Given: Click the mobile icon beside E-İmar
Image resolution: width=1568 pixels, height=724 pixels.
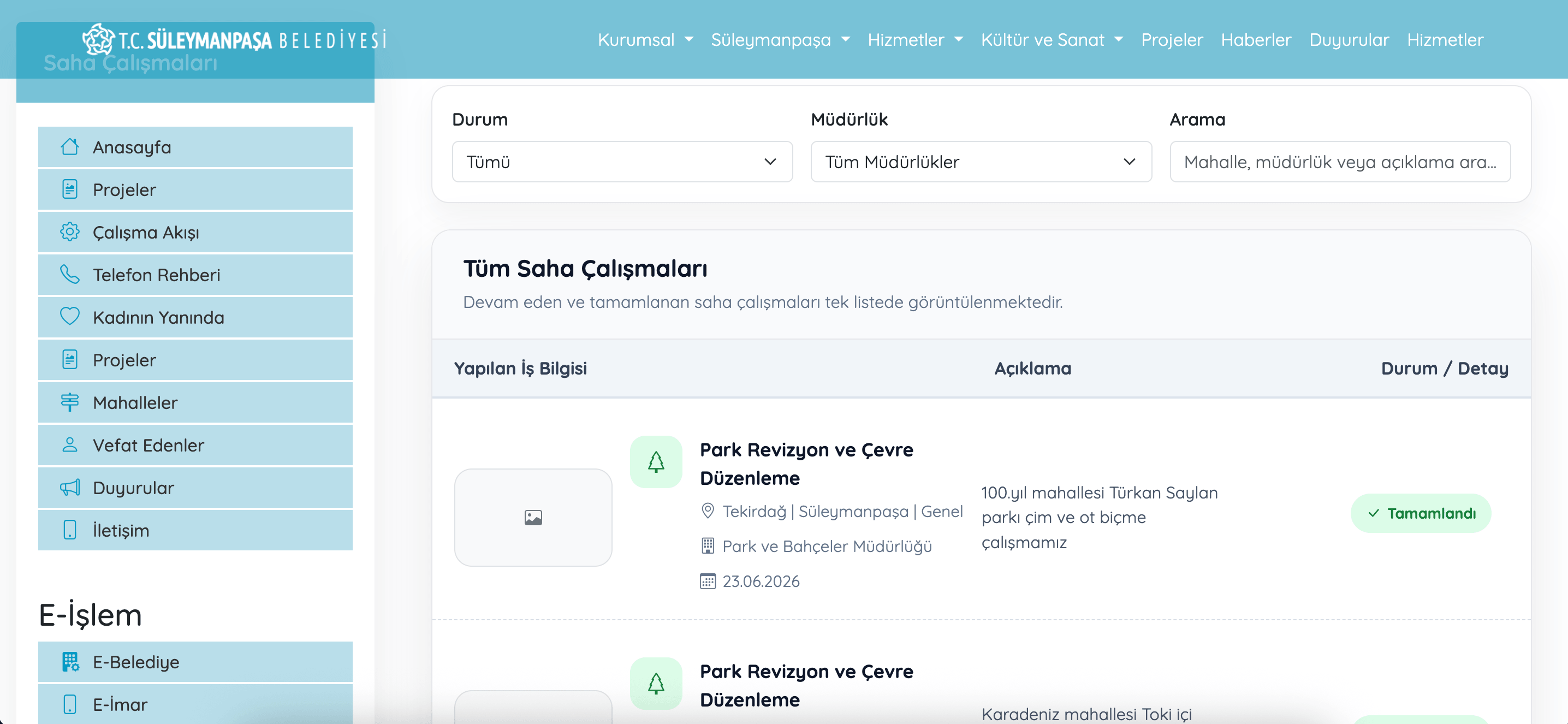Looking at the screenshot, I should tap(70, 704).
